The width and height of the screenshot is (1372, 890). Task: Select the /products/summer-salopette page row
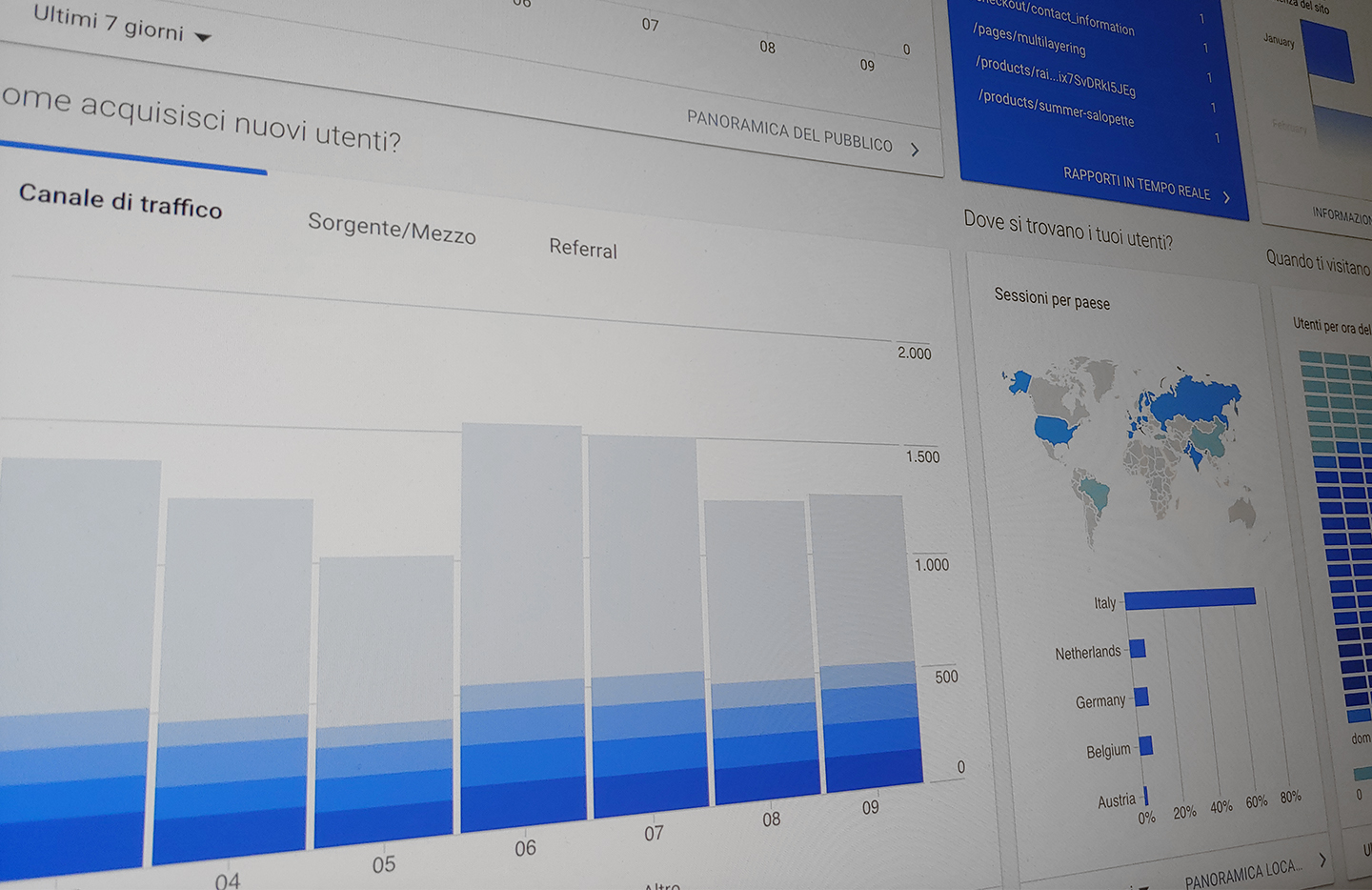(x=1056, y=109)
